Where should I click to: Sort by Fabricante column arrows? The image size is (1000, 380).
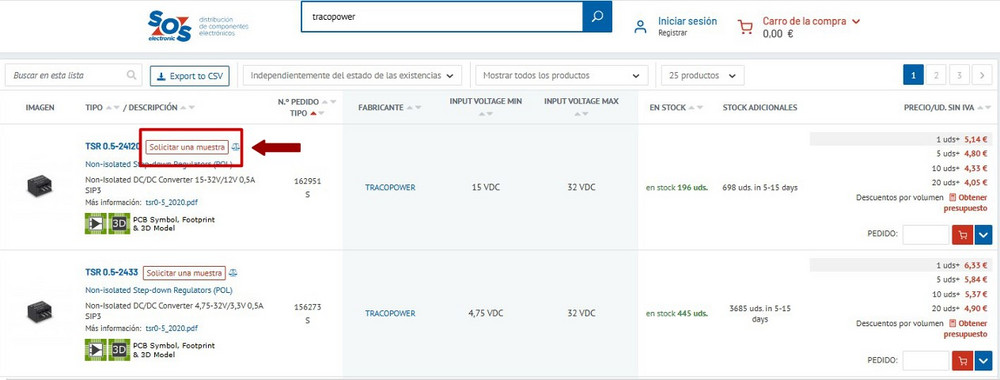[x=414, y=108]
